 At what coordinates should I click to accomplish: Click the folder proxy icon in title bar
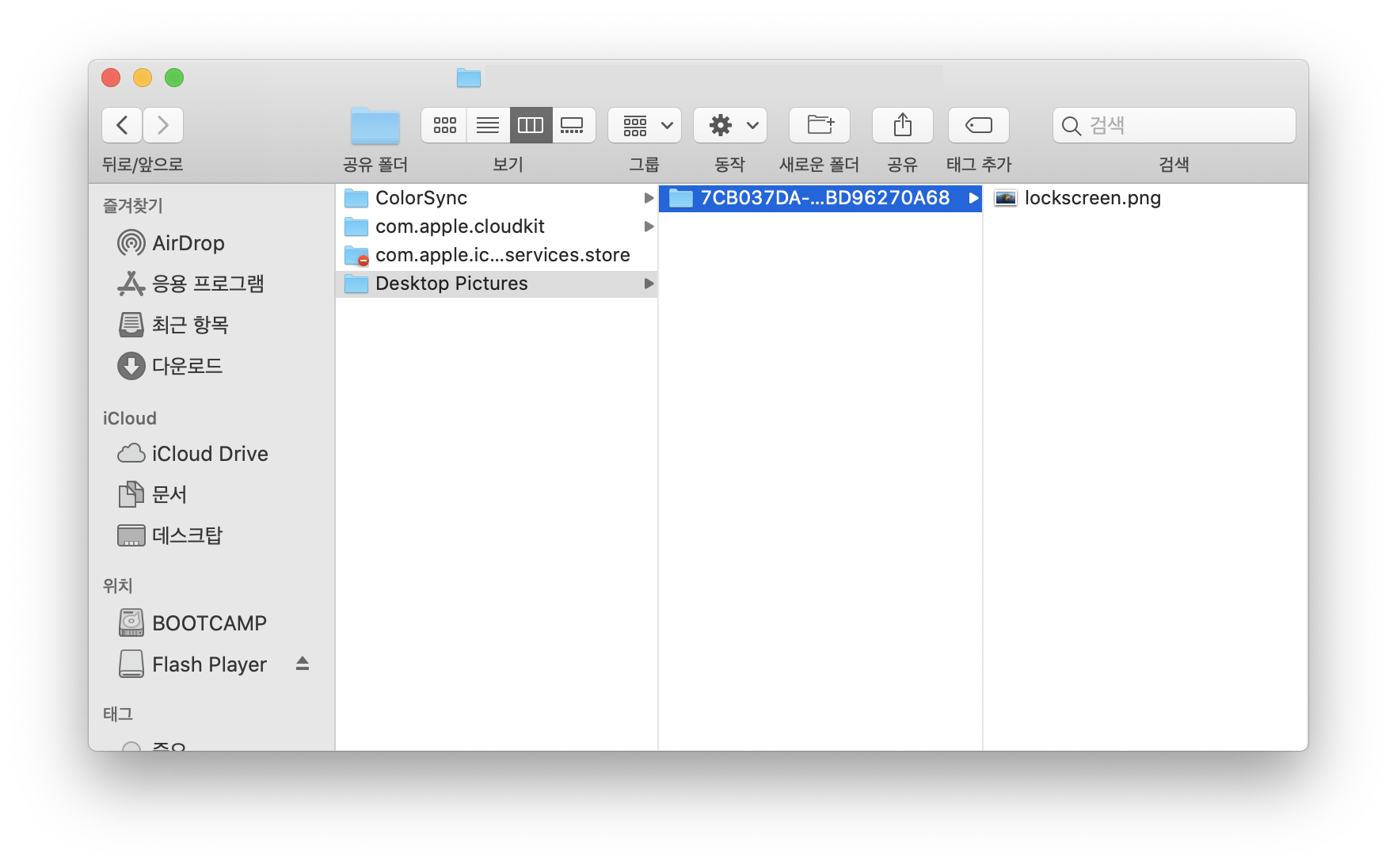click(x=469, y=78)
